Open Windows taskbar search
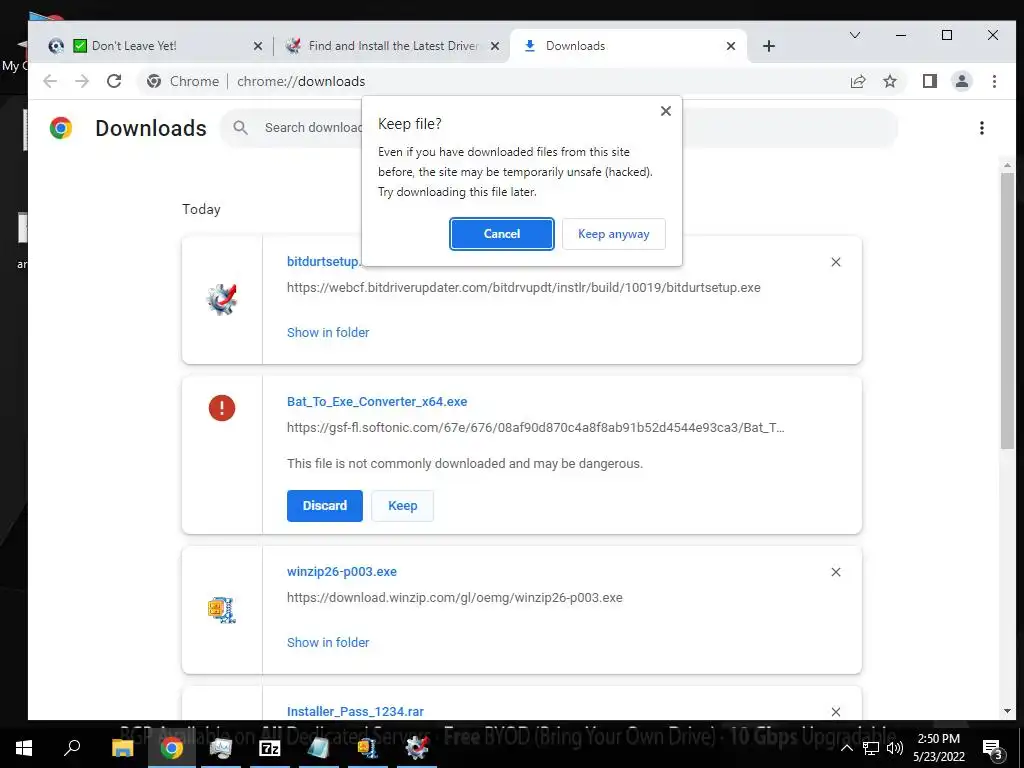 click(72, 748)
